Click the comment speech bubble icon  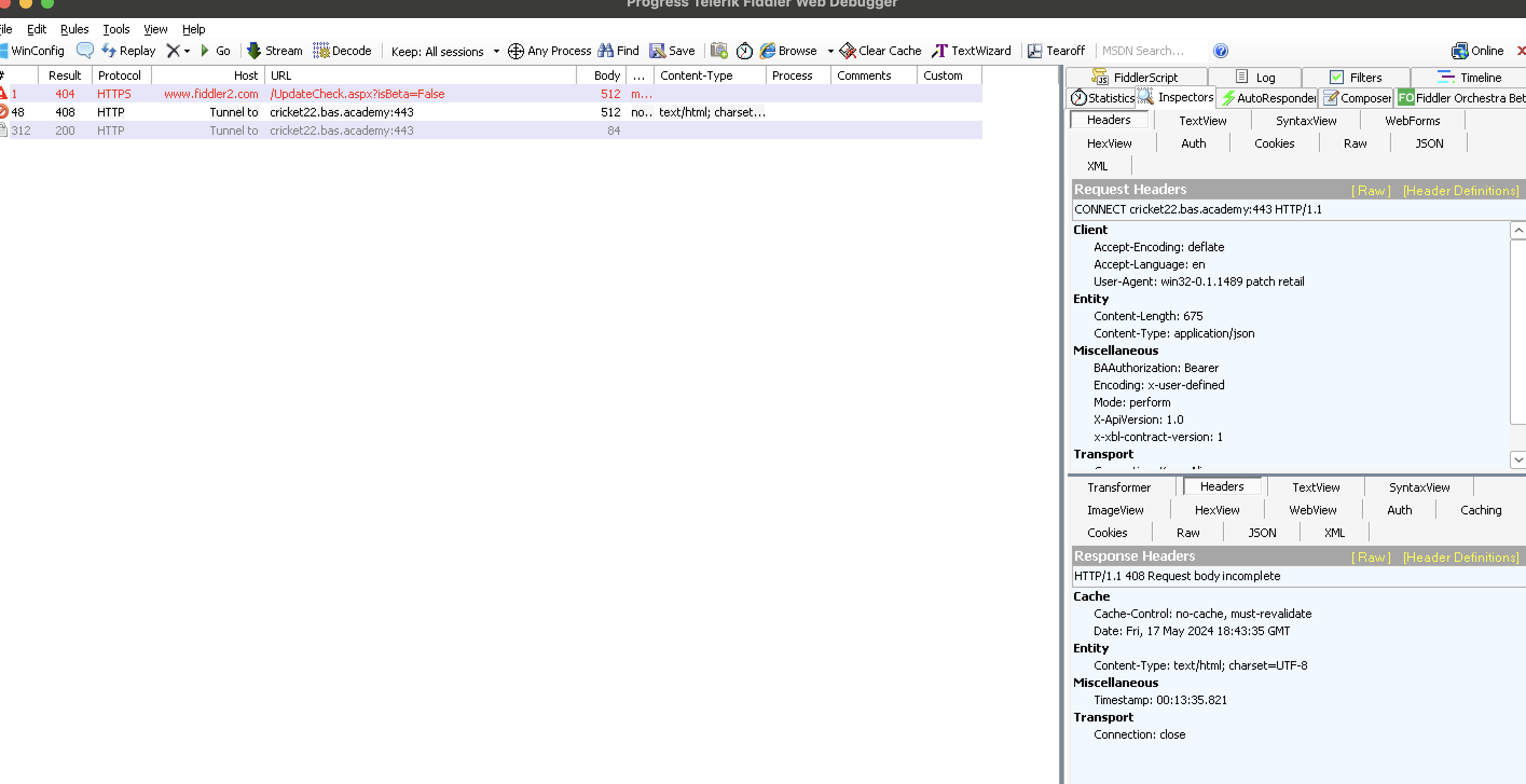(85, 50)
